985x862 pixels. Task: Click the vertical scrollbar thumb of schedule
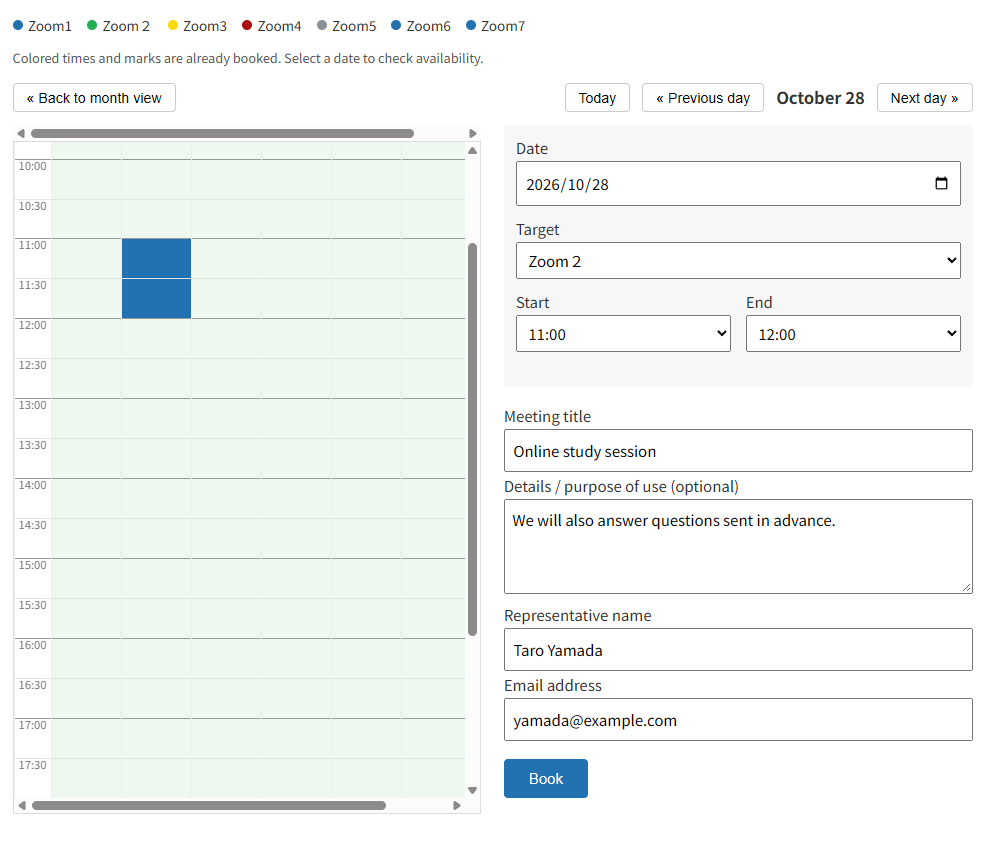click(472, 440)
